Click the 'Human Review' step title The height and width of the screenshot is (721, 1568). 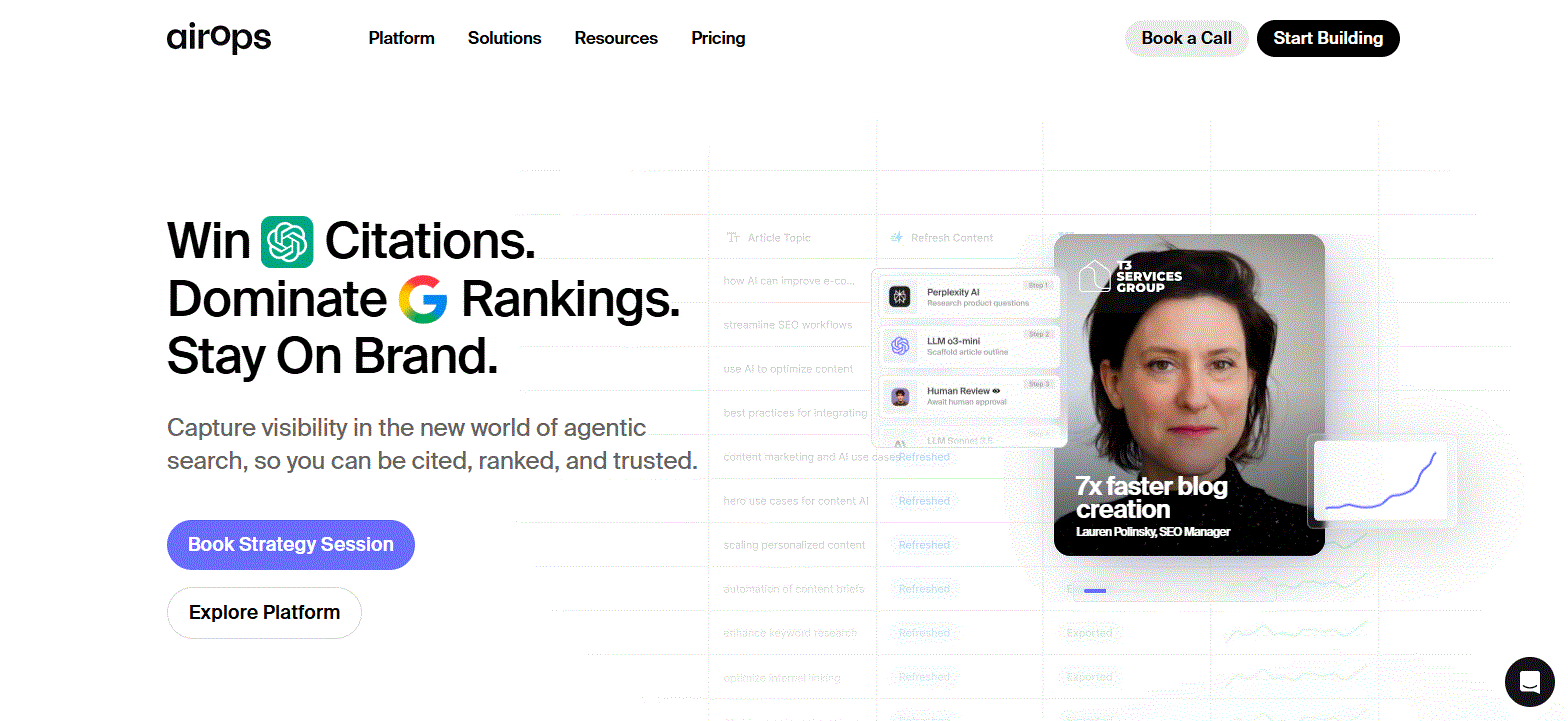[958, 391]
